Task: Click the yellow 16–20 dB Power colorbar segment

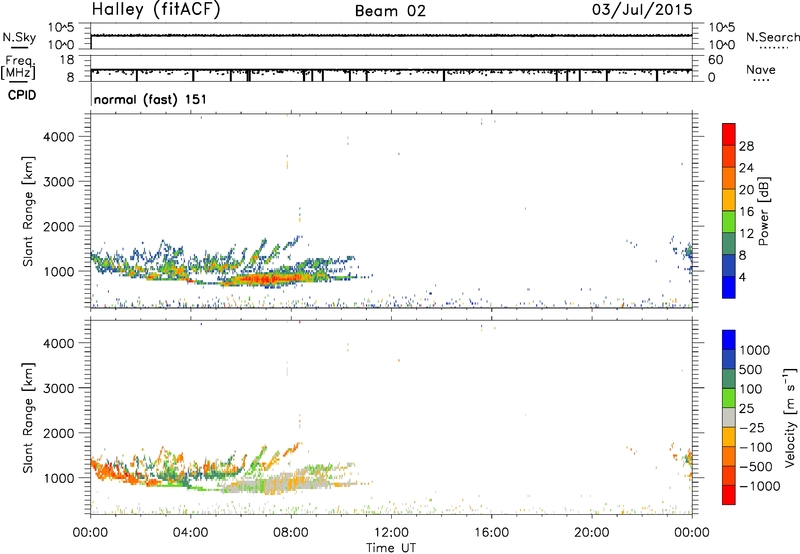Action: [729, 200]
